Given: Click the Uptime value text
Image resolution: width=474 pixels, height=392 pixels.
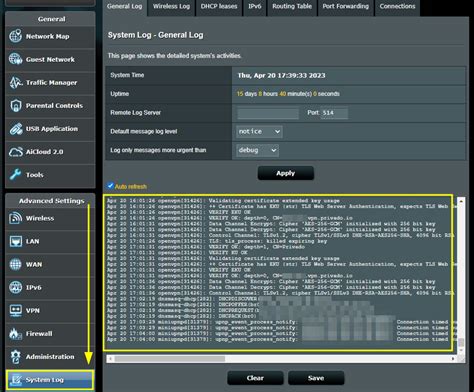Looking at the screenshot, I should [288, 94].
